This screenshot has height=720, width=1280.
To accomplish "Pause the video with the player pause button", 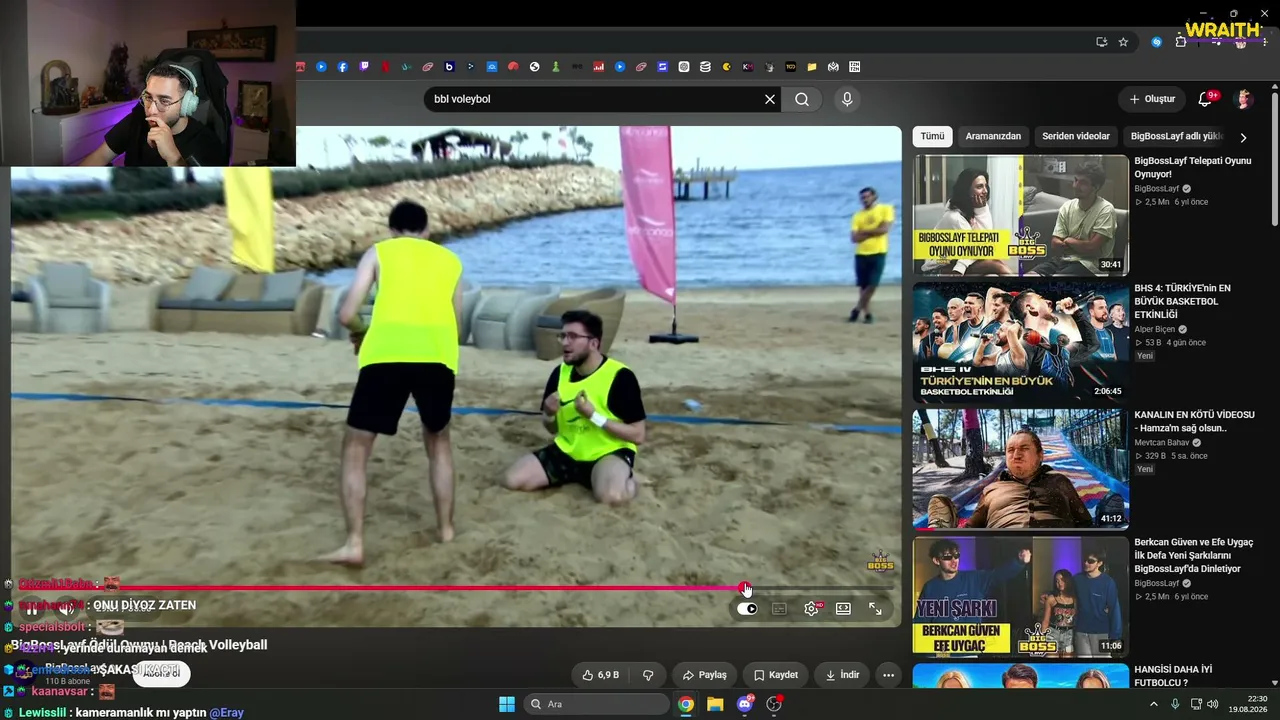I will pyautogui.click(x=31, y=608).
